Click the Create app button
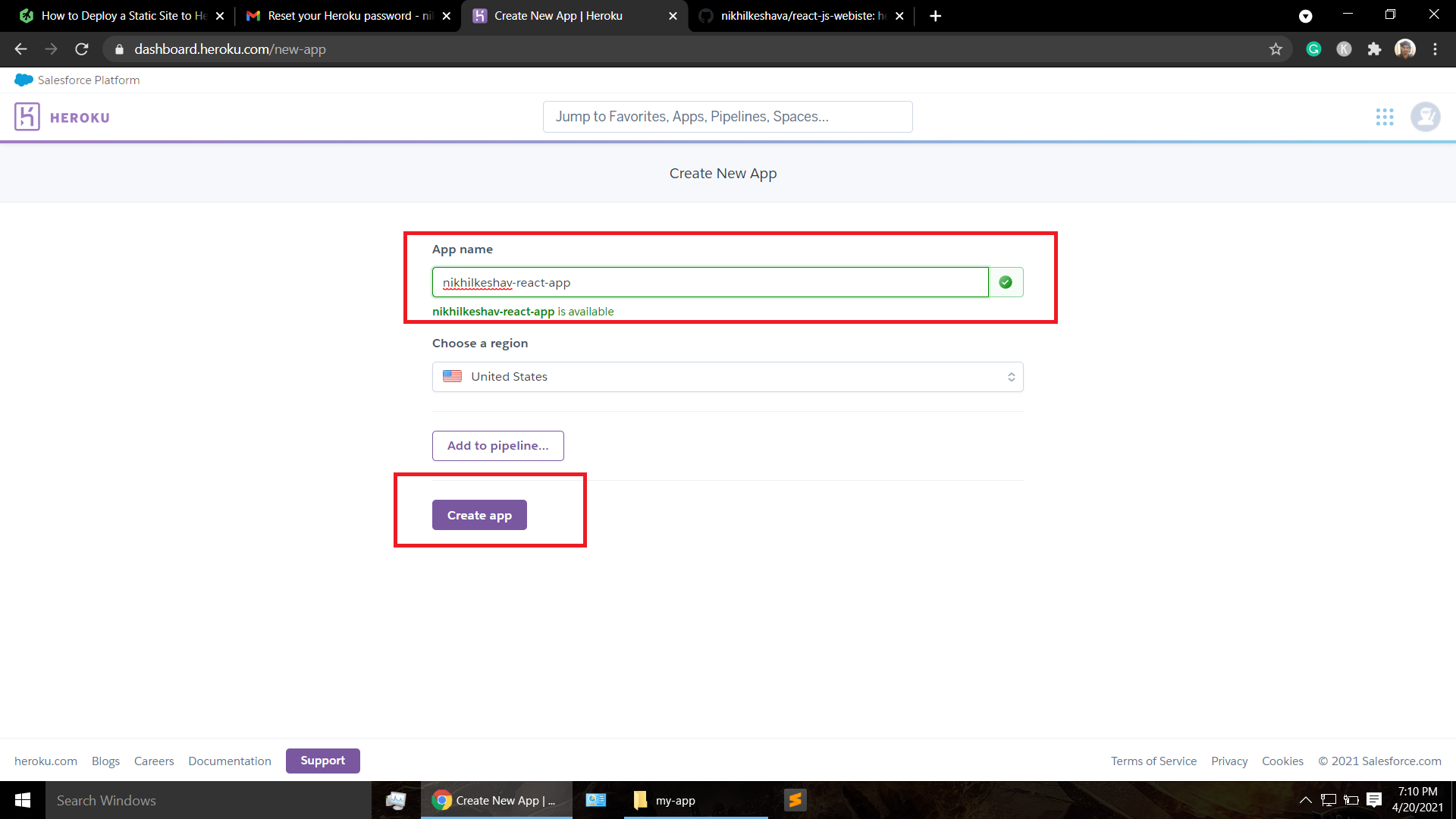The image size is (1456, 819). [479, 515]
